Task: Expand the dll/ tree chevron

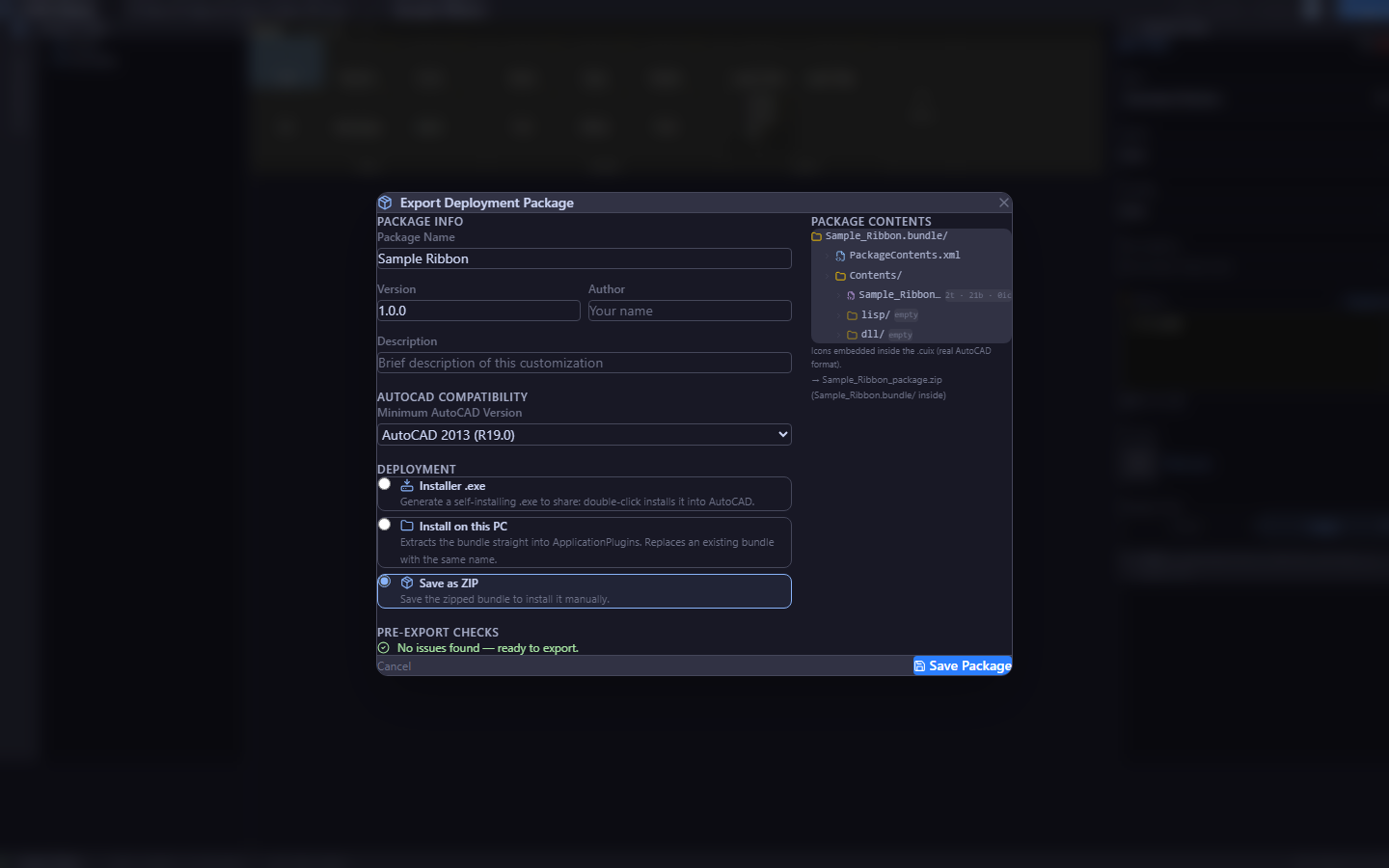Action: point(838,336)
